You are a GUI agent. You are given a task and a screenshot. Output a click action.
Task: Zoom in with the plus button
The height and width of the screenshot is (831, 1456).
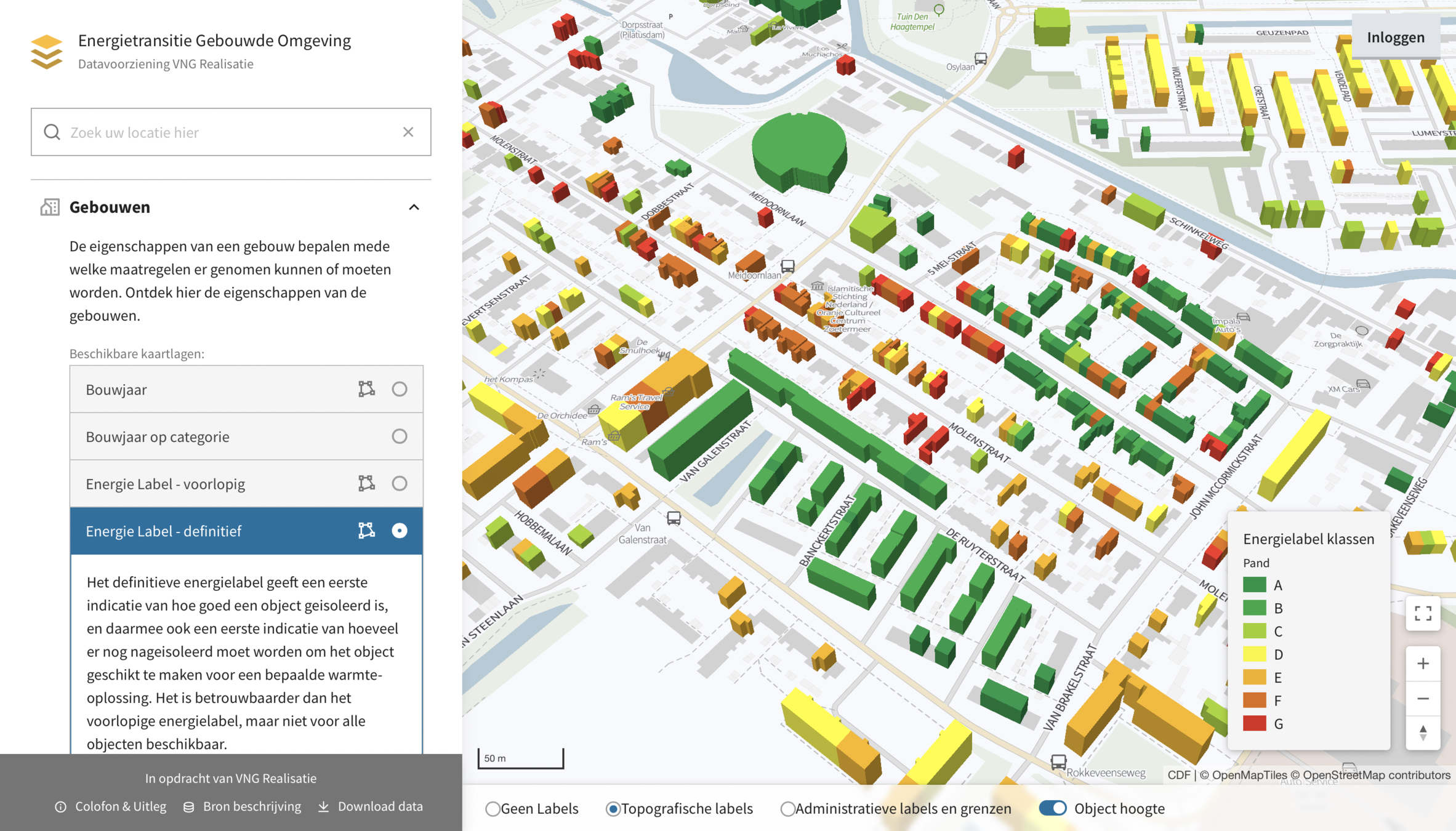point(1423,664)
